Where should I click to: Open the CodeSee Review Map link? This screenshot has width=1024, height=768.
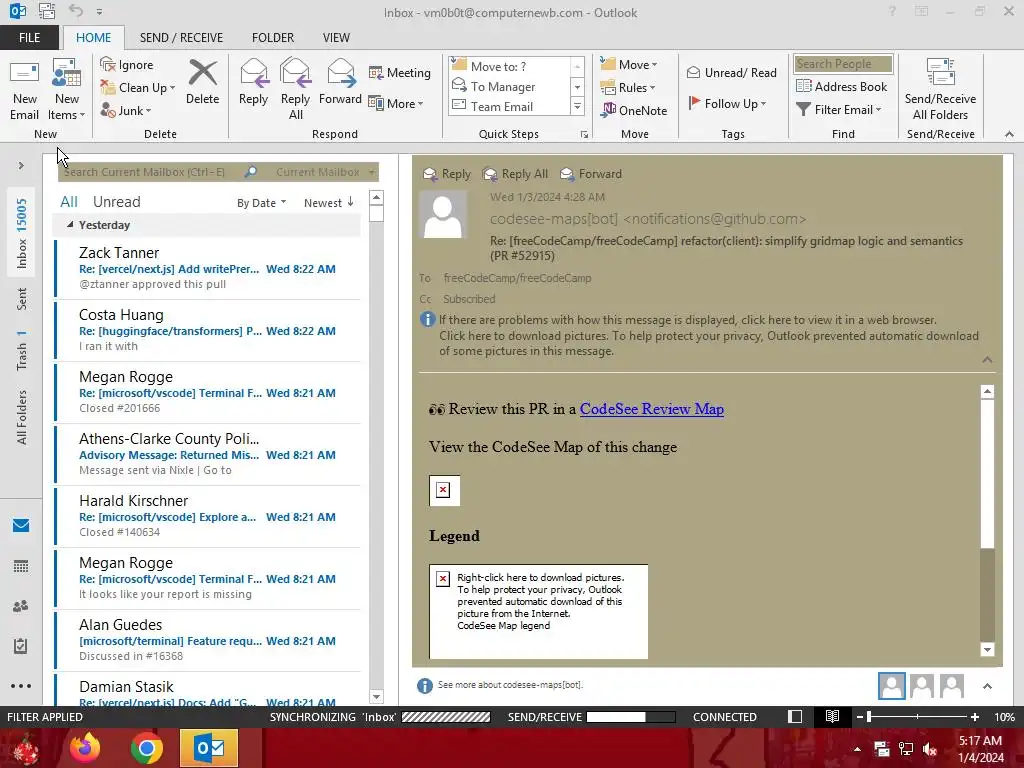pos(652,409)
